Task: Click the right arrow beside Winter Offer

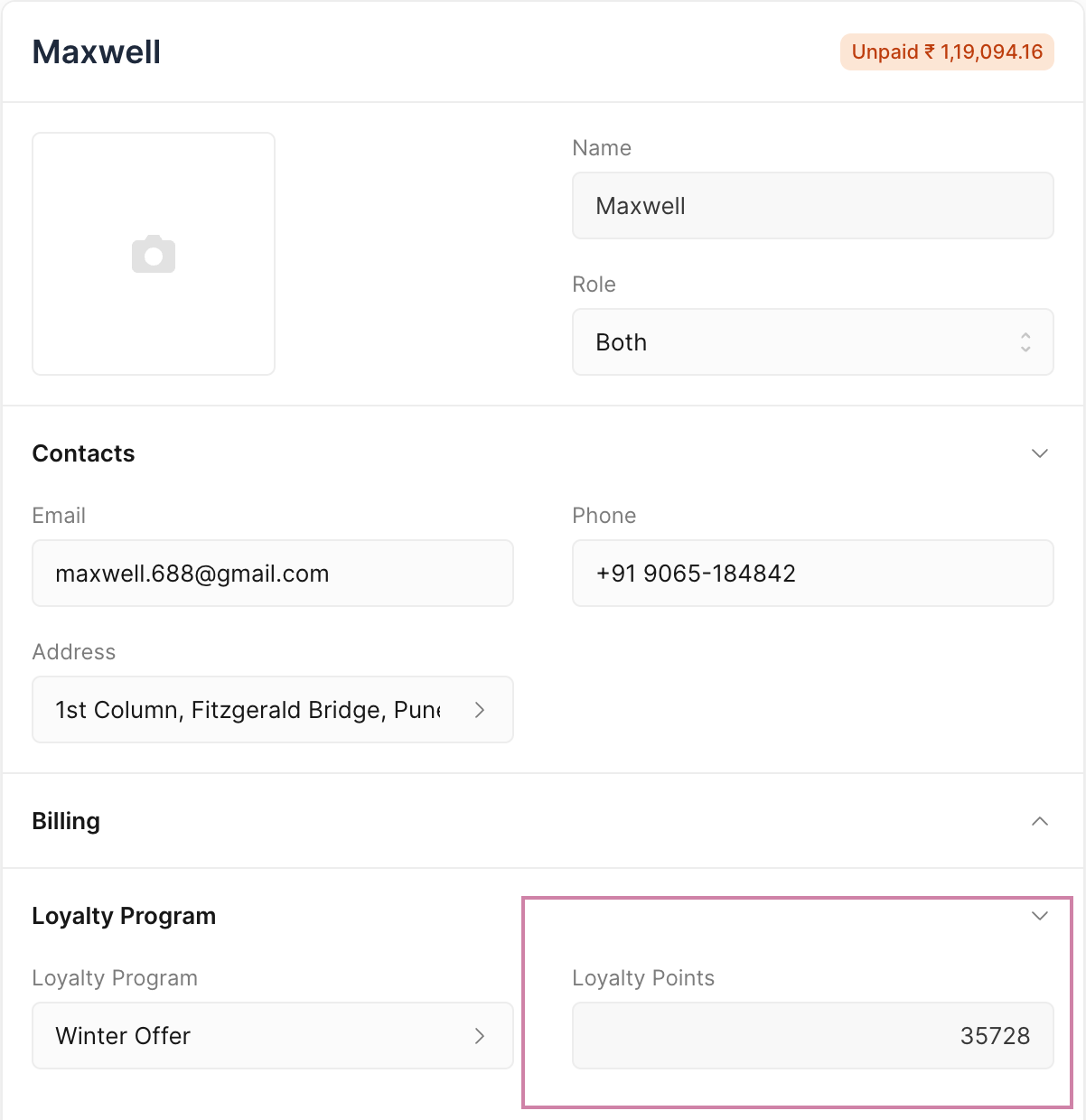Action: [x=480, y=1036]
